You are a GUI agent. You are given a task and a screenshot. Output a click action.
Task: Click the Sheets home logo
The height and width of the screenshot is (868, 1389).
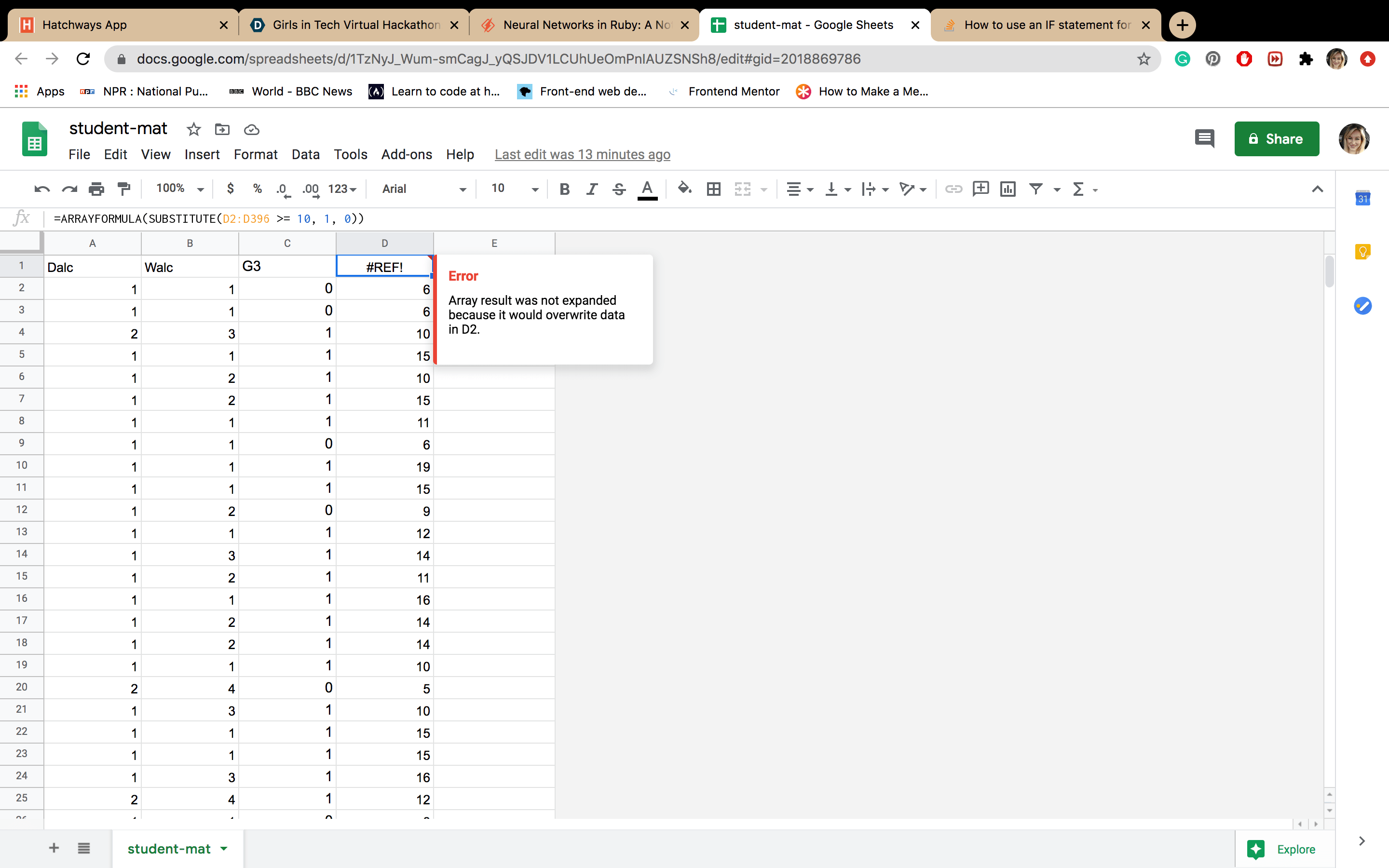click(34, 139)
